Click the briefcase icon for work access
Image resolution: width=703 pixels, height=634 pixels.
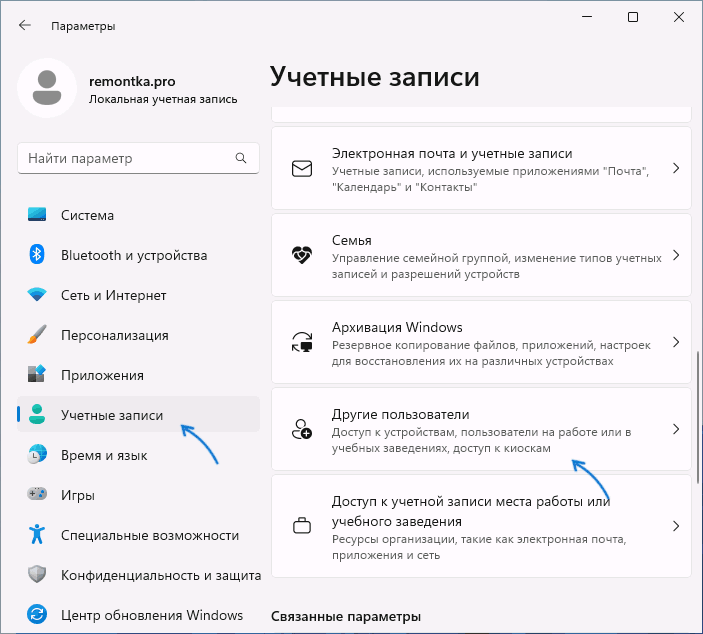pyautogui.click(x=302, y=525)
